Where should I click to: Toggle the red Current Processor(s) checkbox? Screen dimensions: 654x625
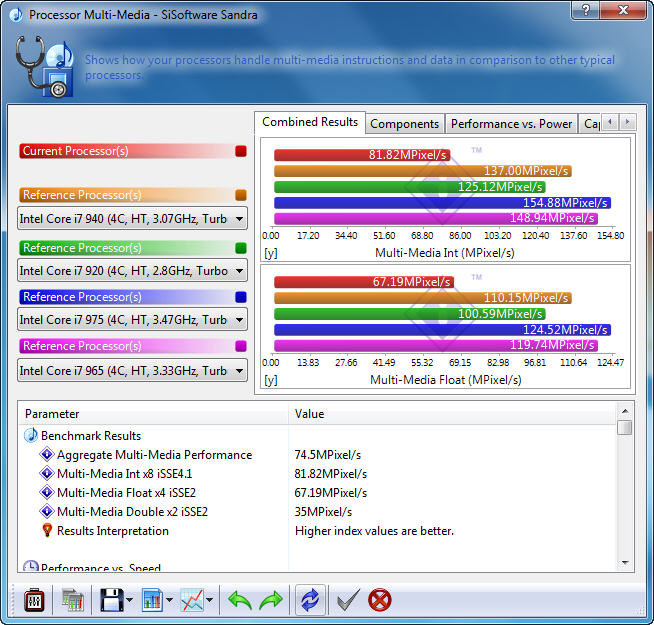point(241,151)
